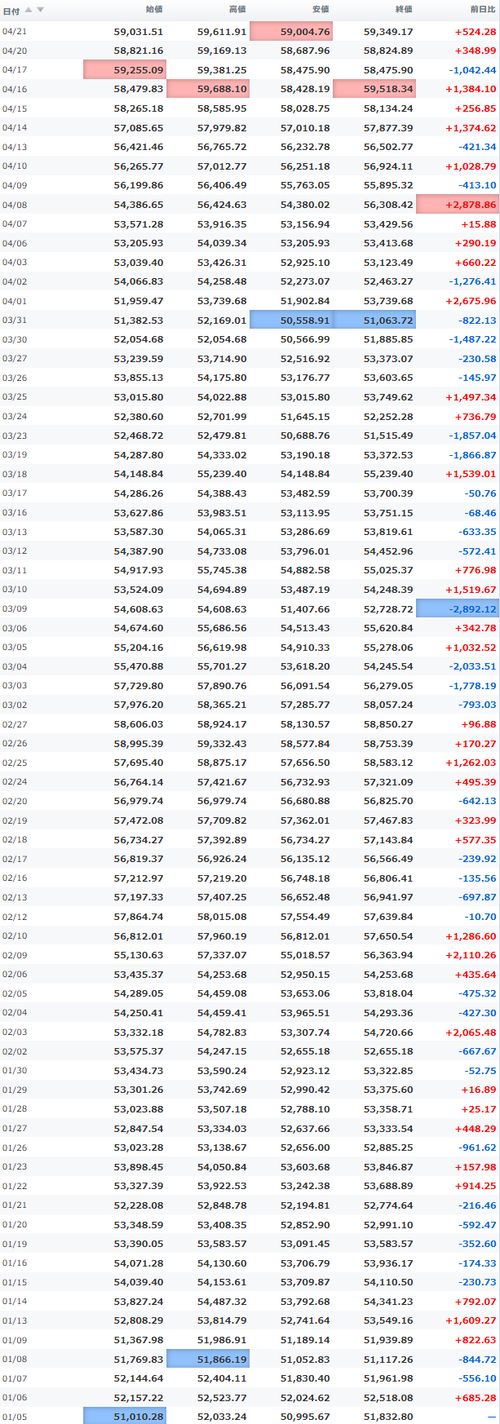
Task: Select the closing price 59,518.34 cell
Action: coord(374,89)
